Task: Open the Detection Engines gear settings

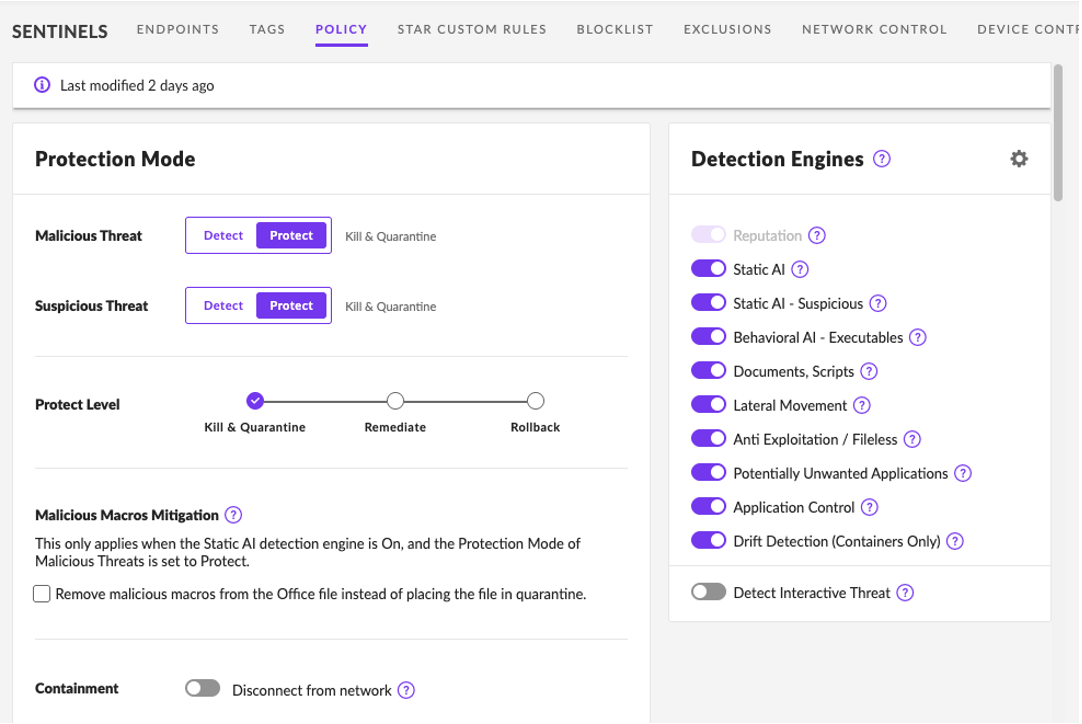Action: coord(1018,159)
